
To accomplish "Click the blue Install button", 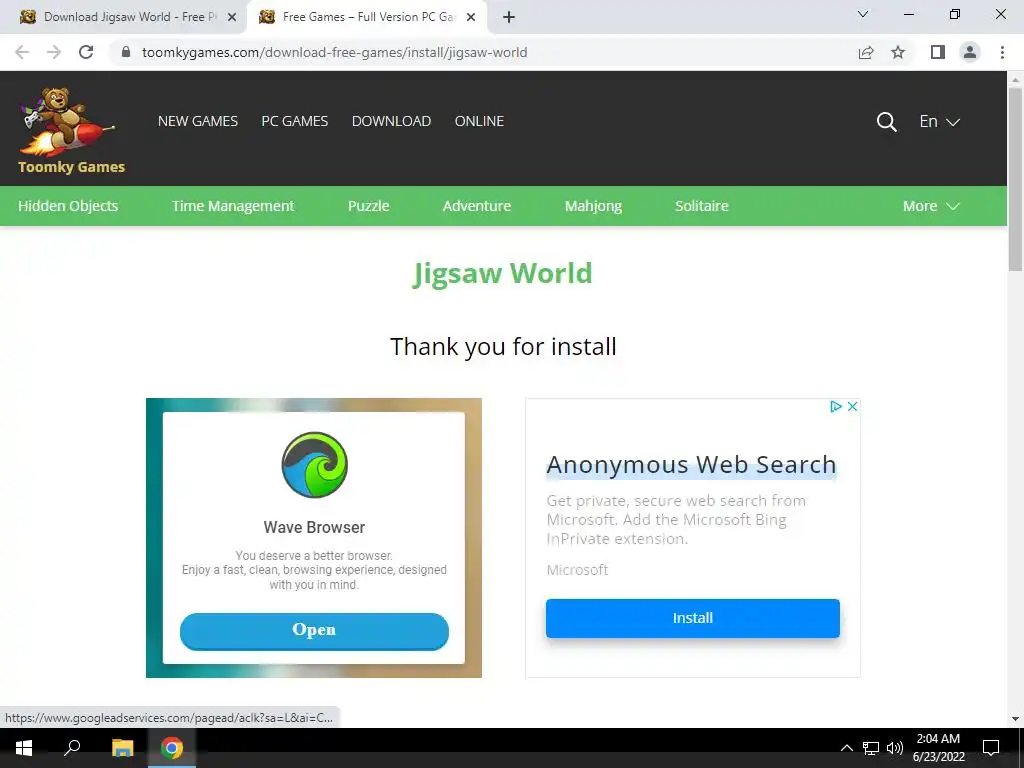I will point(693,618).
